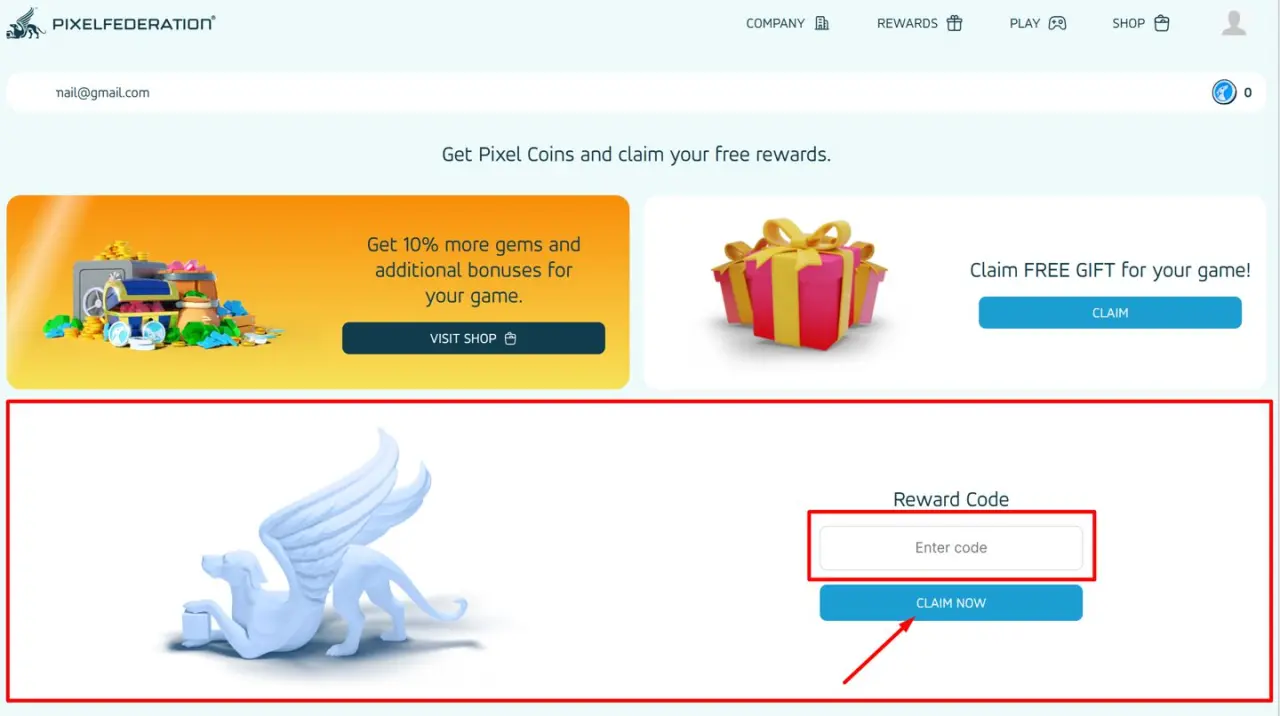Image resolution: width=1280 pixels, height=716 pixels.
Task: Click the gift box icon beside Rewards
Action: [x=954, y=23]
